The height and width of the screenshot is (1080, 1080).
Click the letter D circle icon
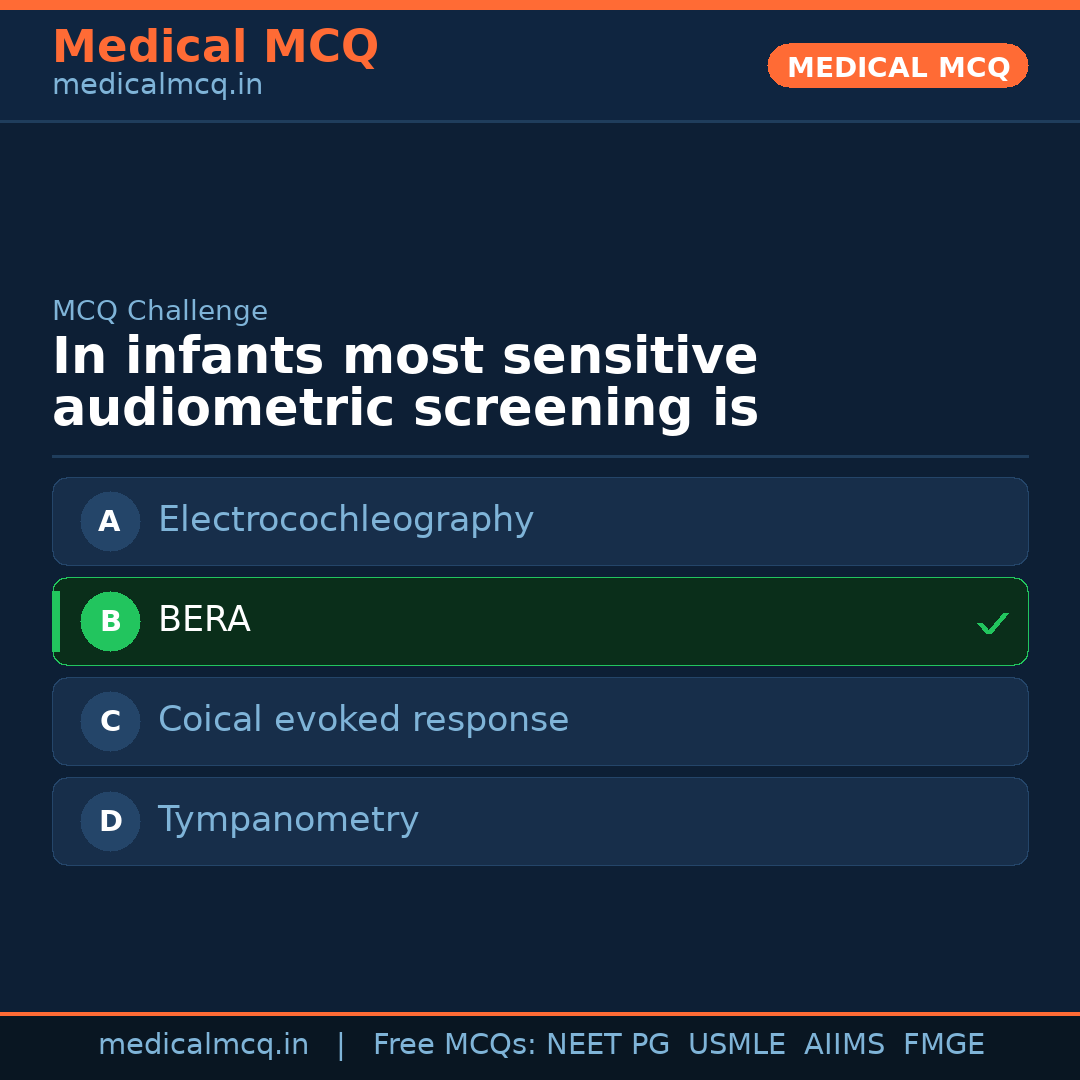110,821
